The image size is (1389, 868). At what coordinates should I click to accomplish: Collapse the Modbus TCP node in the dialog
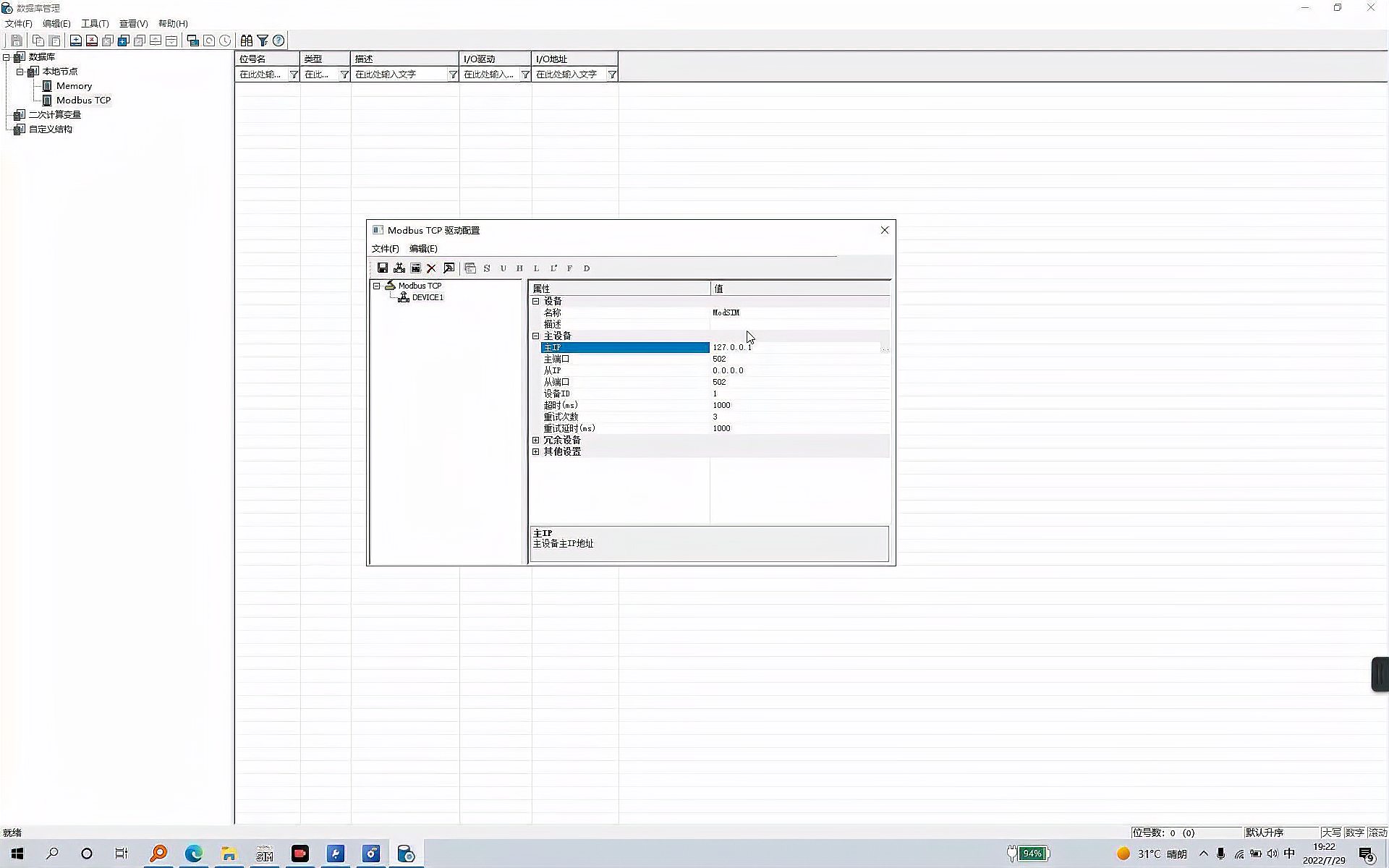(375, 285)
